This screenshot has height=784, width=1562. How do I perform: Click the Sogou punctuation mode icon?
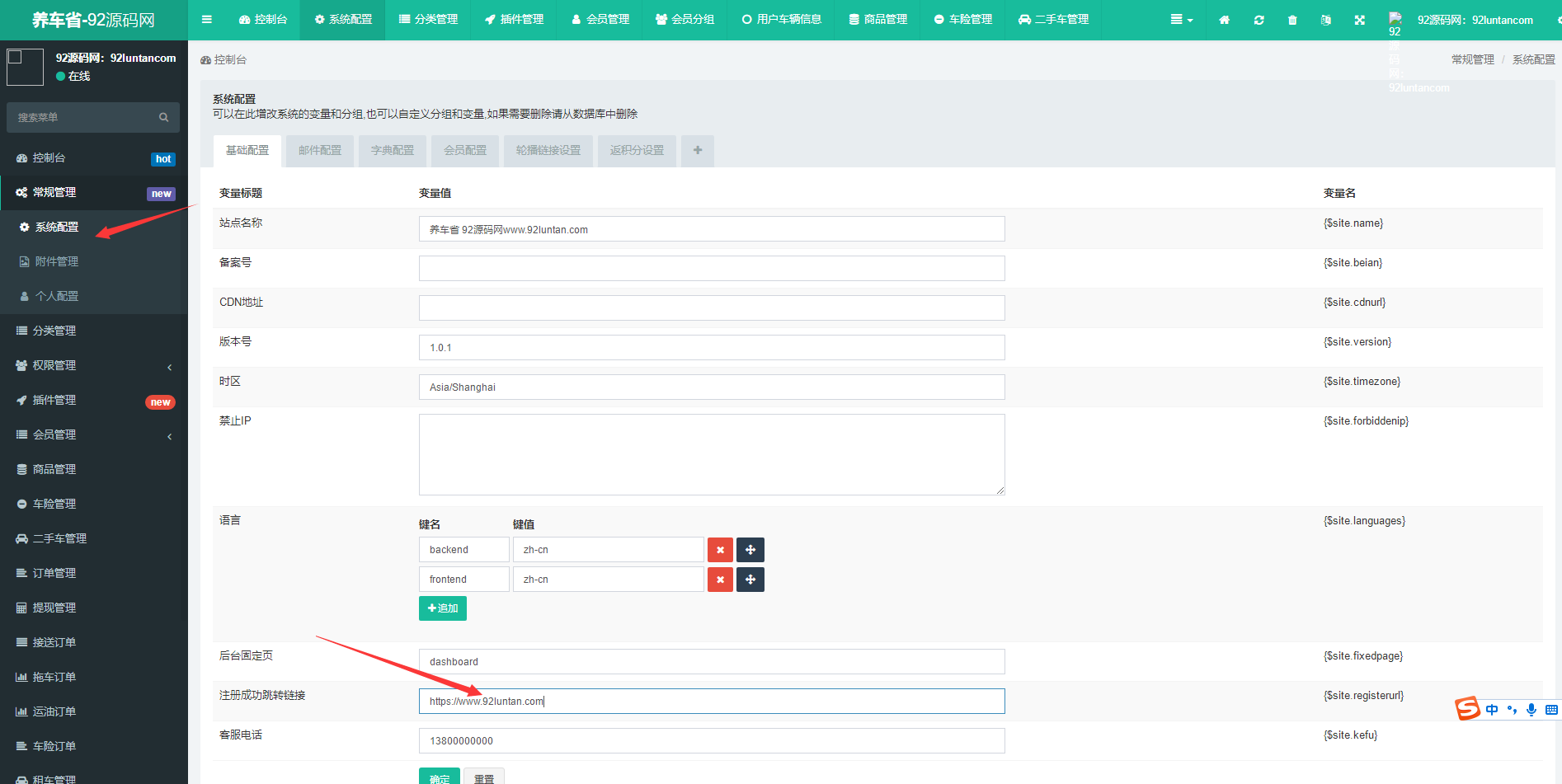[1512, 710]
